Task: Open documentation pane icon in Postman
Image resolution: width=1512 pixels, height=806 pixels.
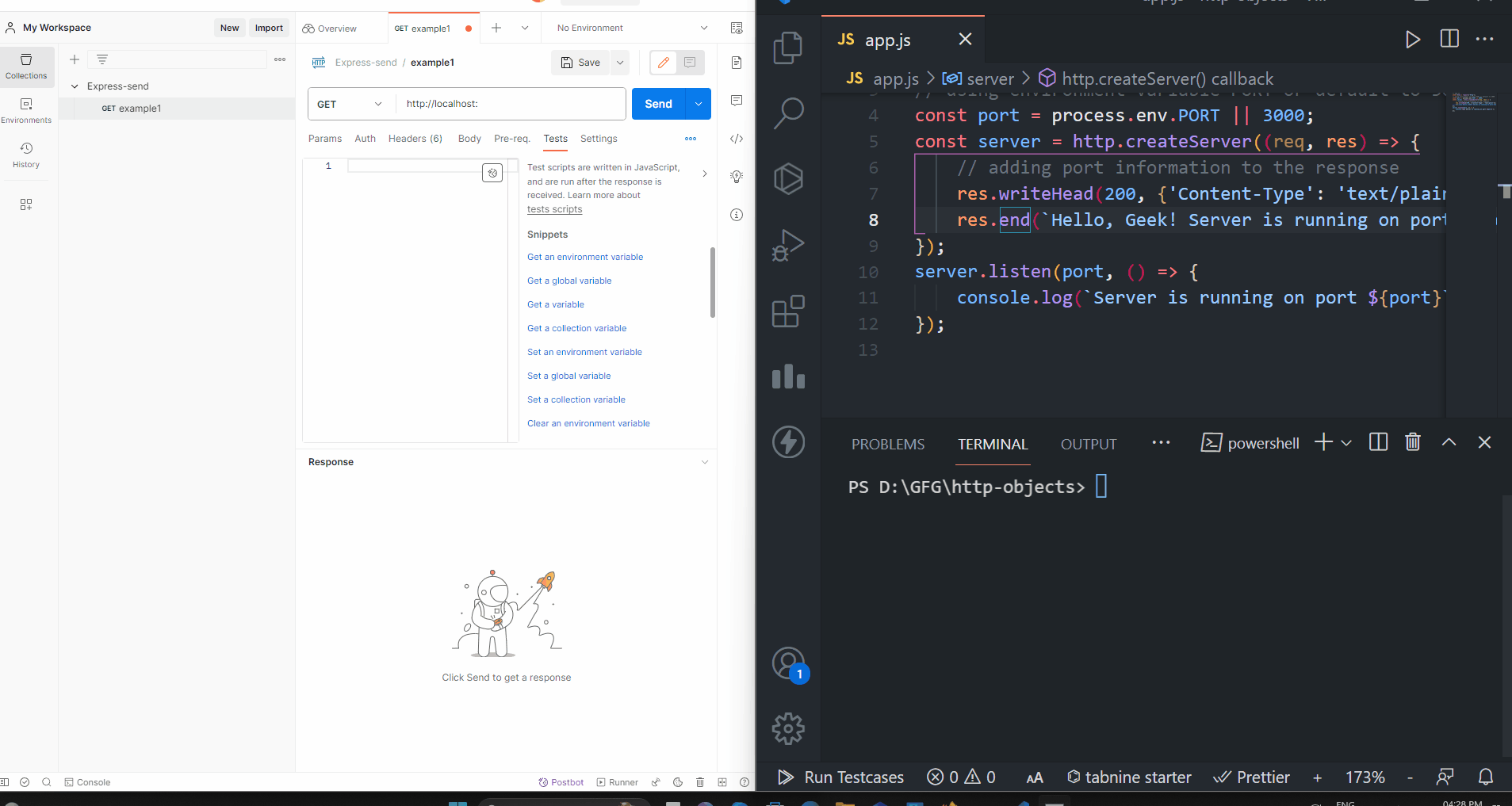Action: coord(737,63)
